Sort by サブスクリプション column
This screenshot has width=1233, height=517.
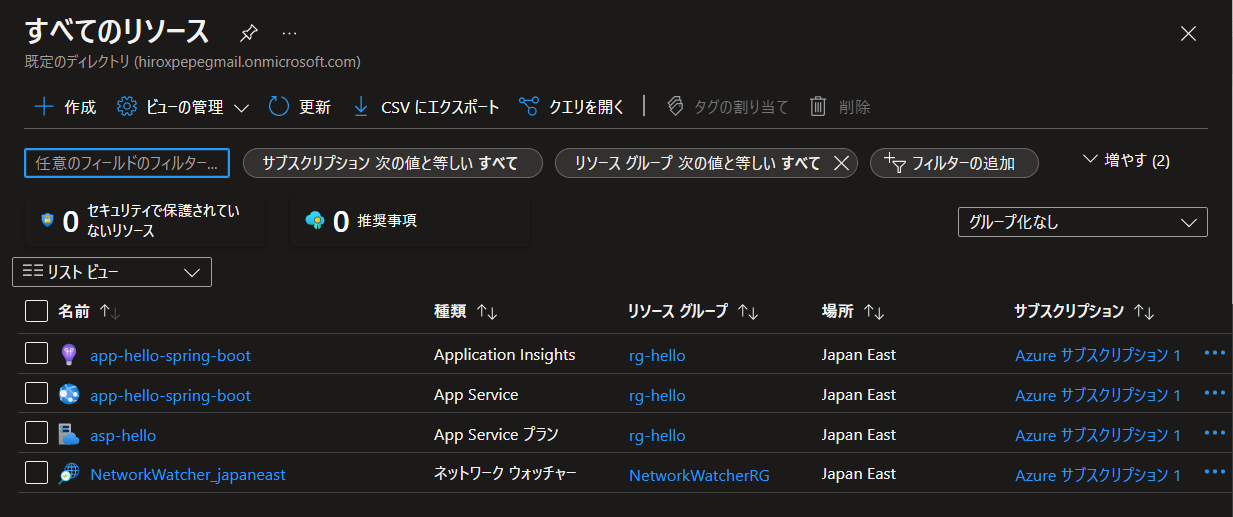pos(1084,312)
